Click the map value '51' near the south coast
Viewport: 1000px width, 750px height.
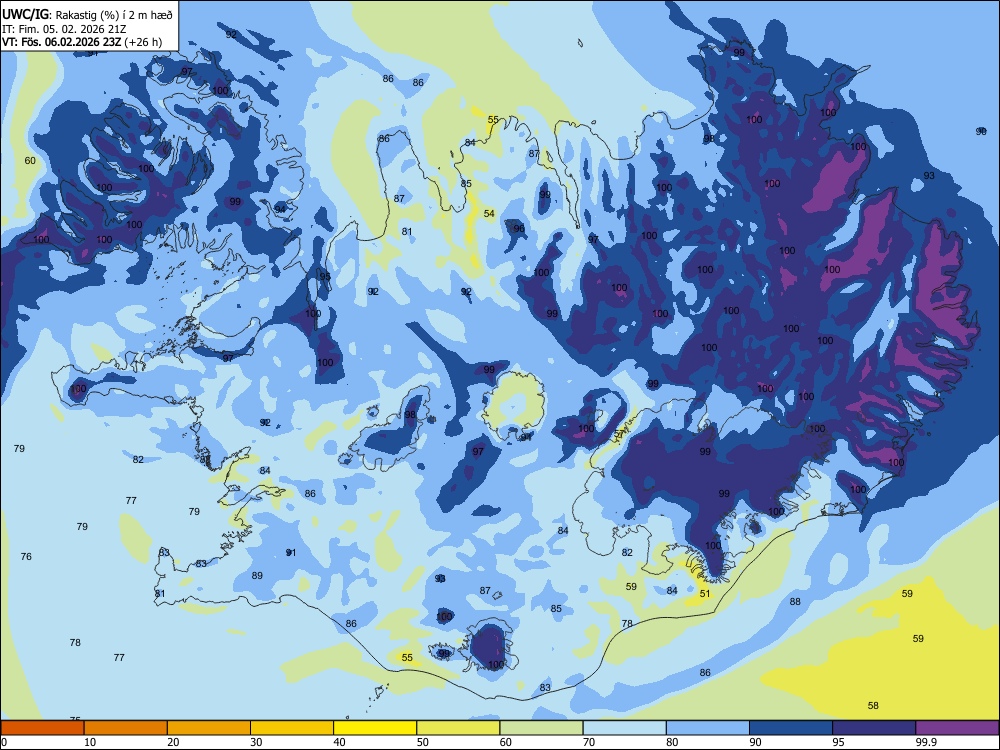(x=705, y=593)
